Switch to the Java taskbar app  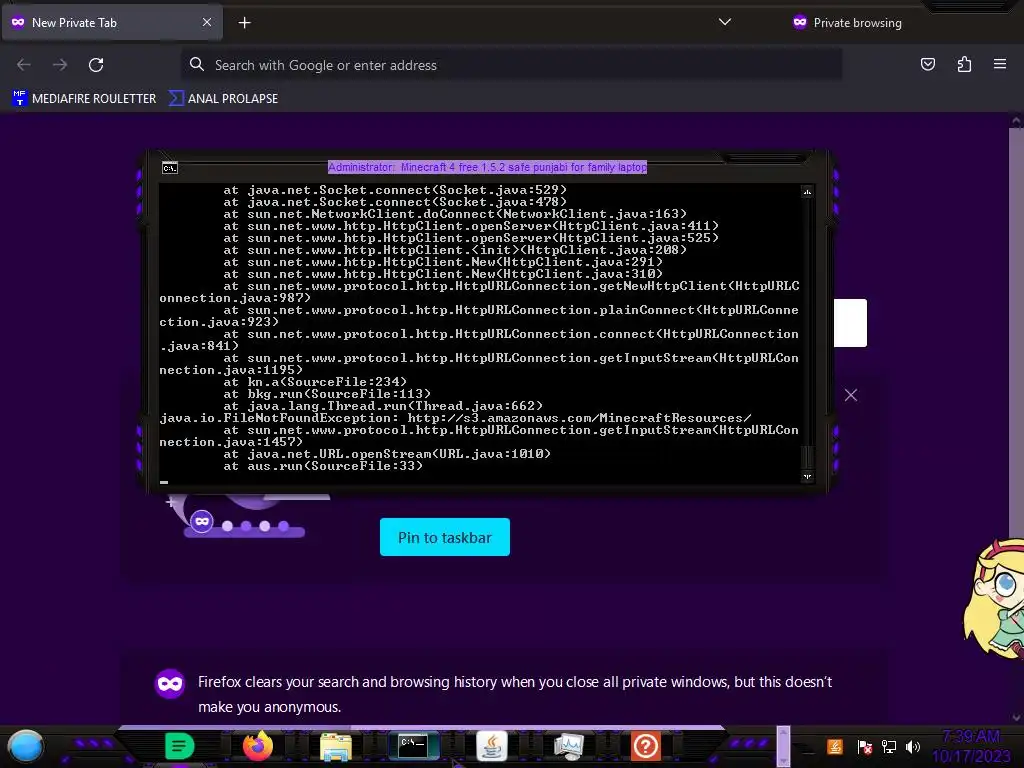[492, 746]
